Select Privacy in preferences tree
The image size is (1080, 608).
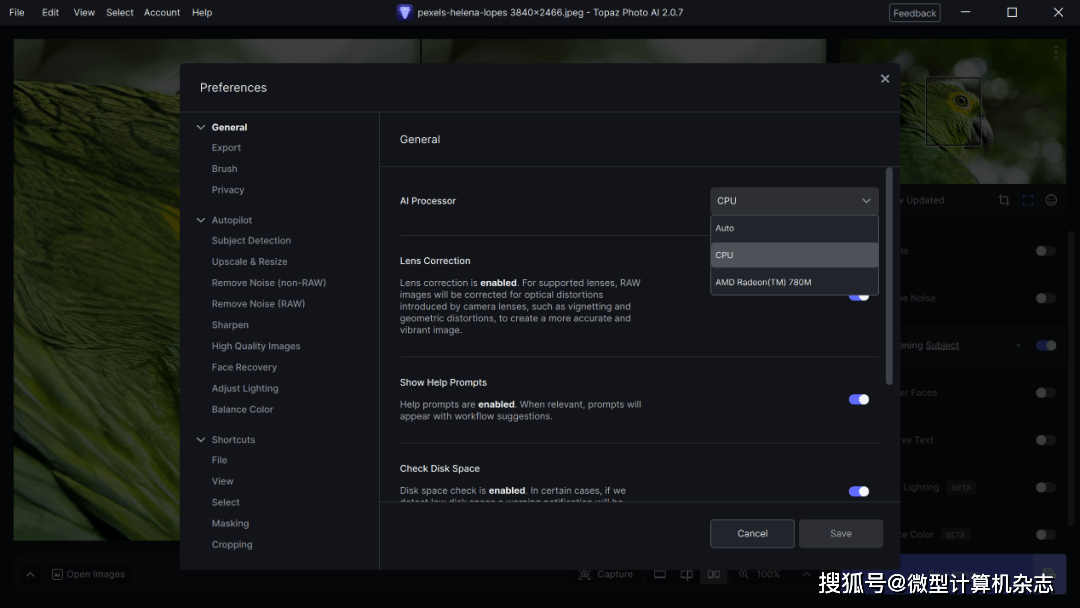point(228,190)
